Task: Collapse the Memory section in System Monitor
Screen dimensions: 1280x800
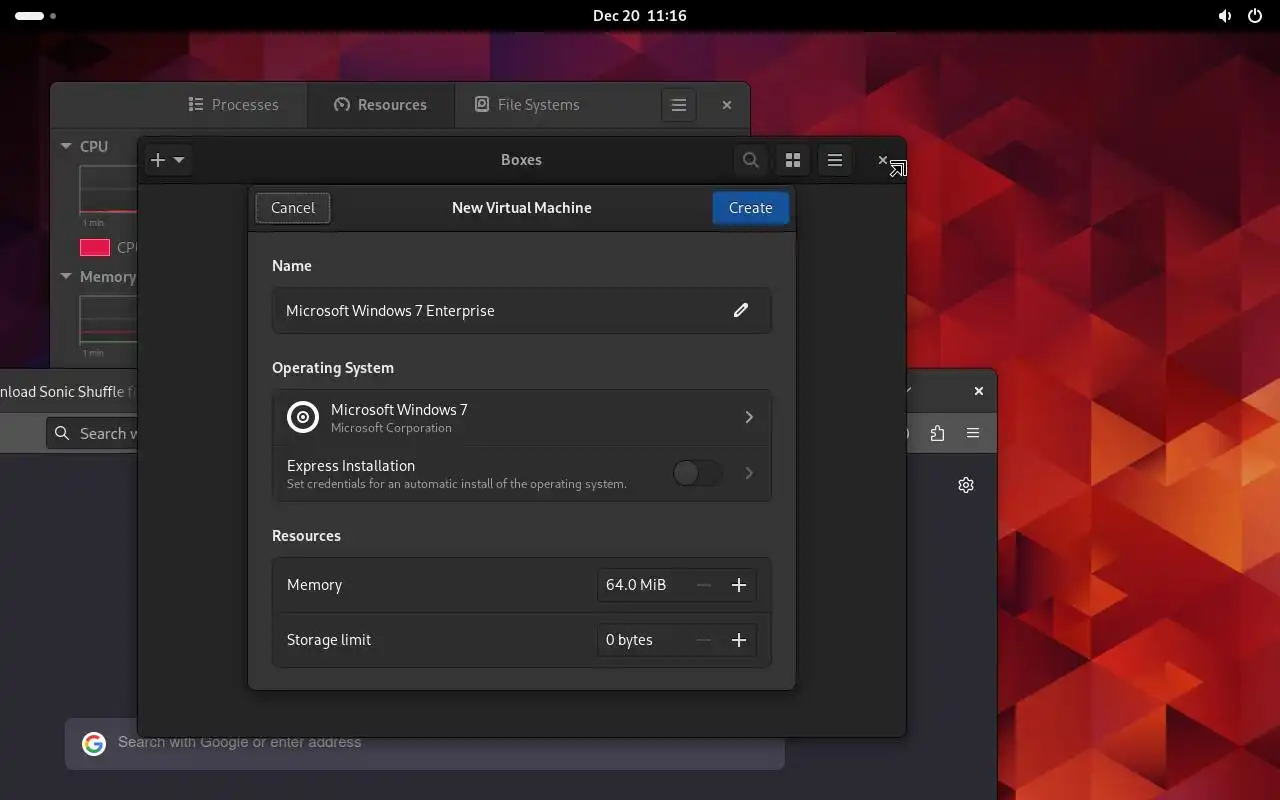Action: 66,277
